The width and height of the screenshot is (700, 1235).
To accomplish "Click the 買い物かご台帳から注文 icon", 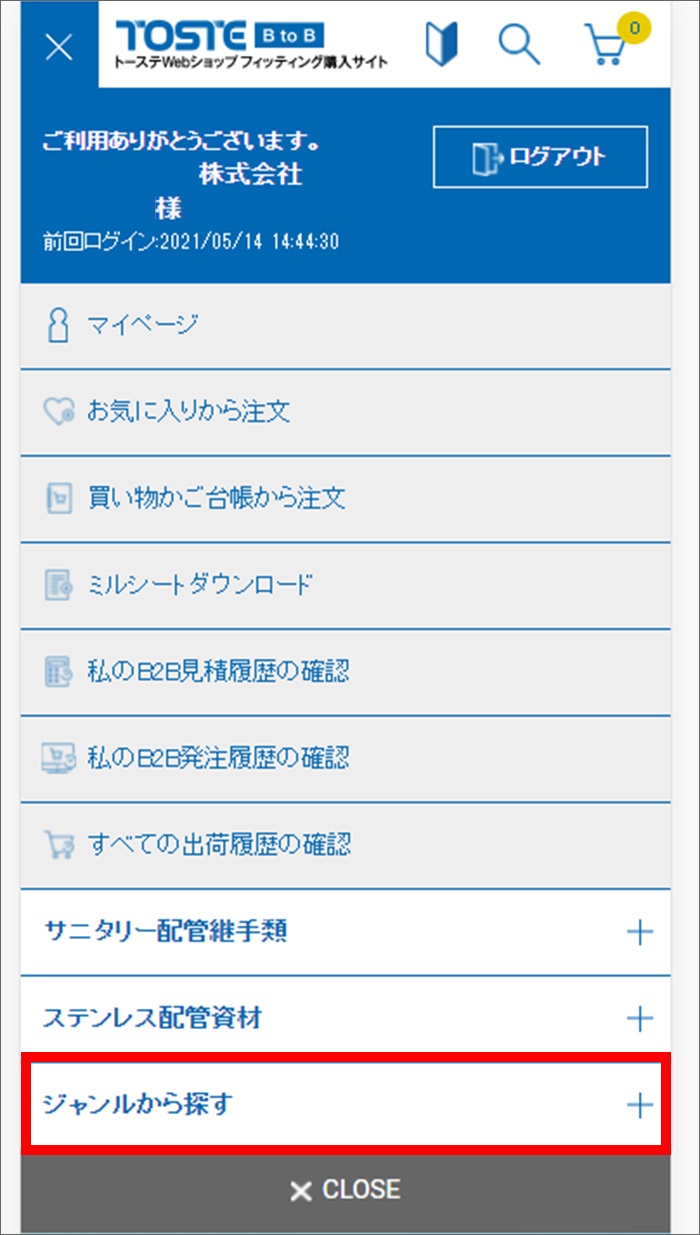I will [x=59, y=498].
